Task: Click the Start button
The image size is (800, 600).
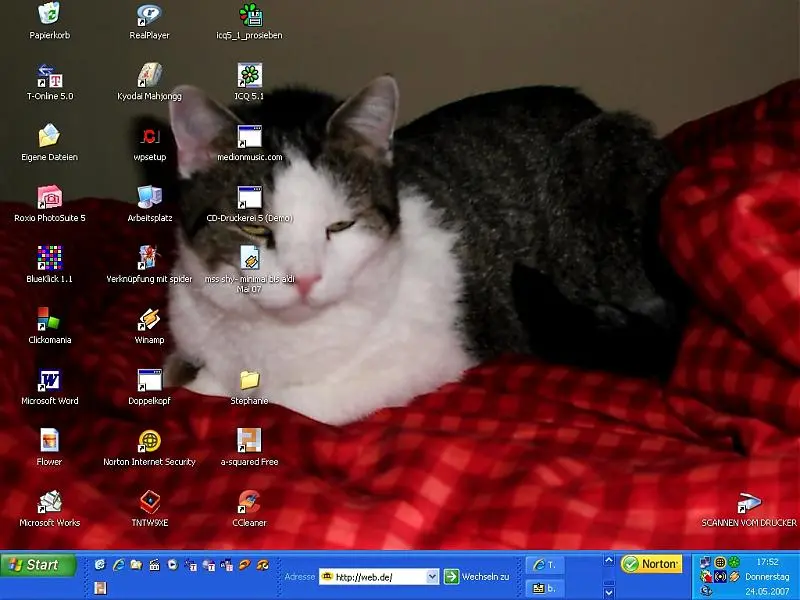Action: pos(38,565)
